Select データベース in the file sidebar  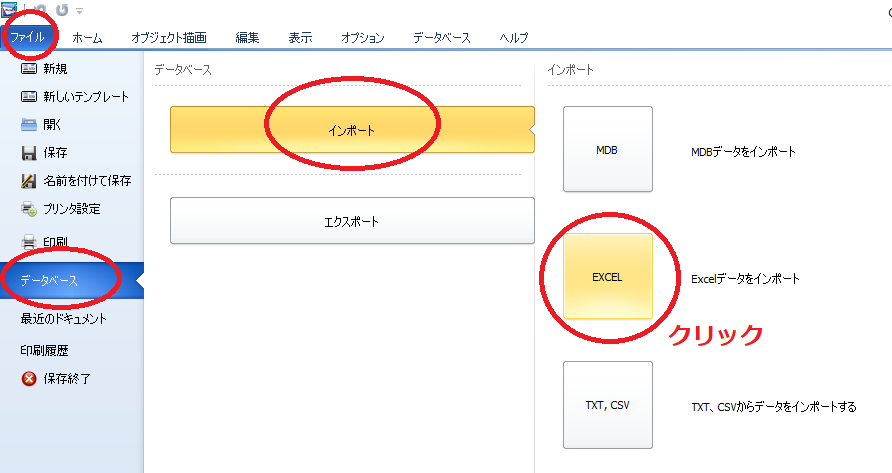72,280
